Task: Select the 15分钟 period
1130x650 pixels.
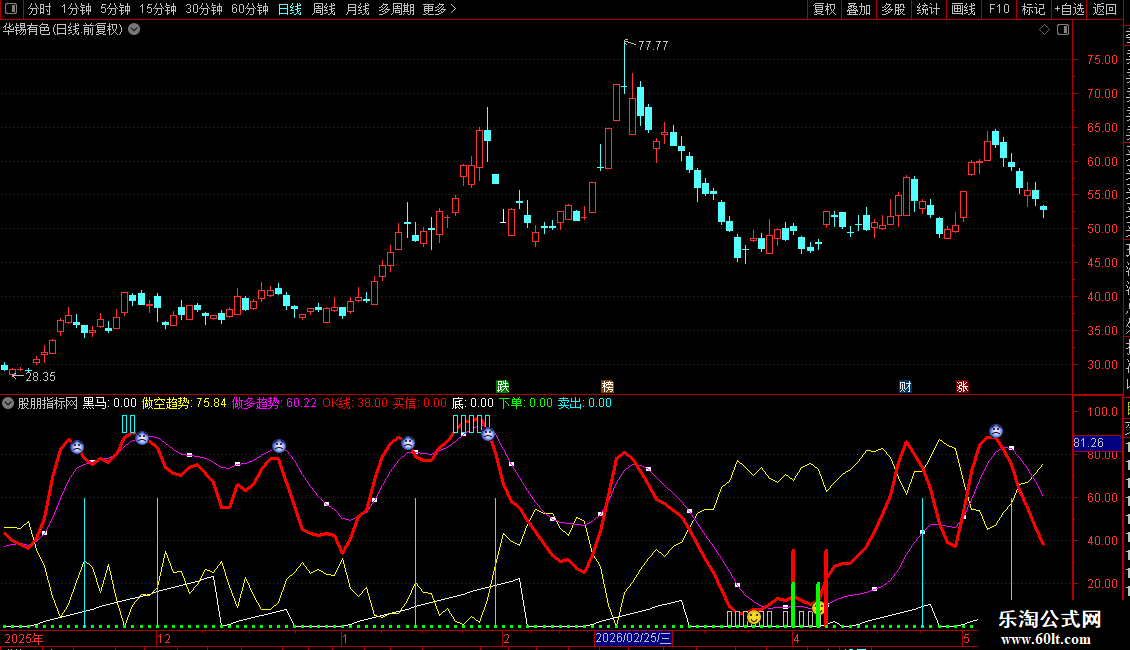Action: click(158, 9)
